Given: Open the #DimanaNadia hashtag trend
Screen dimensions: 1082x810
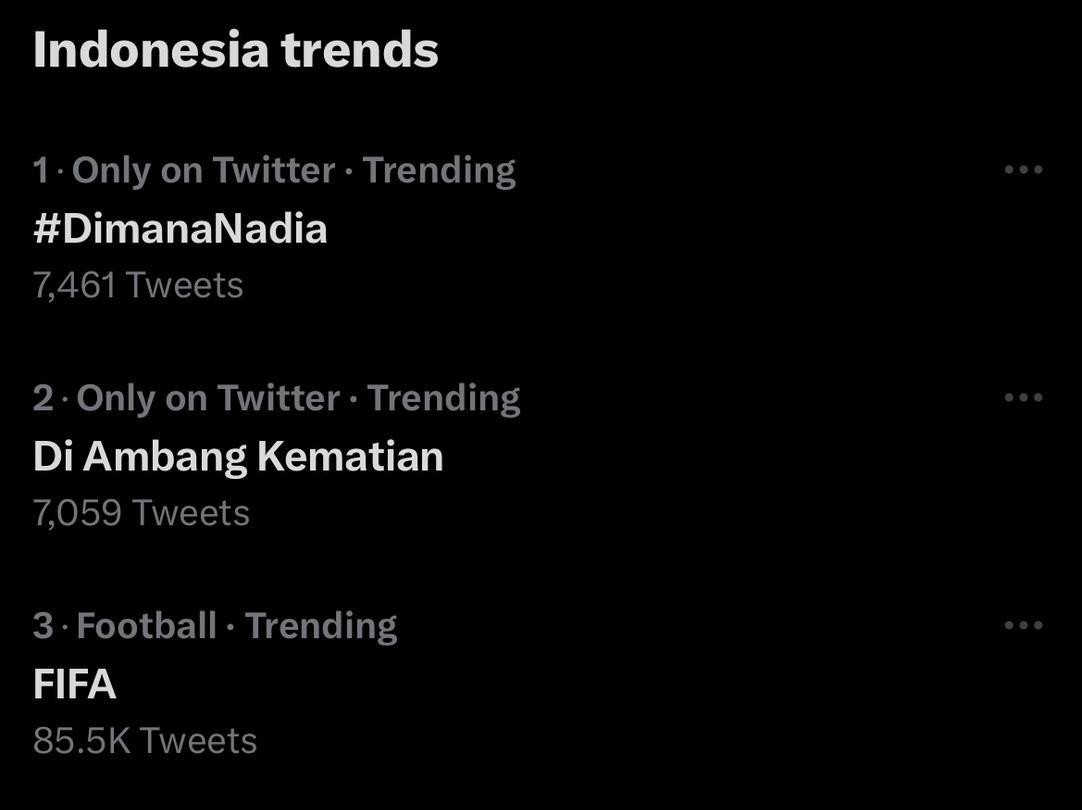Looking at the screenshot, I should pos(180,228).
